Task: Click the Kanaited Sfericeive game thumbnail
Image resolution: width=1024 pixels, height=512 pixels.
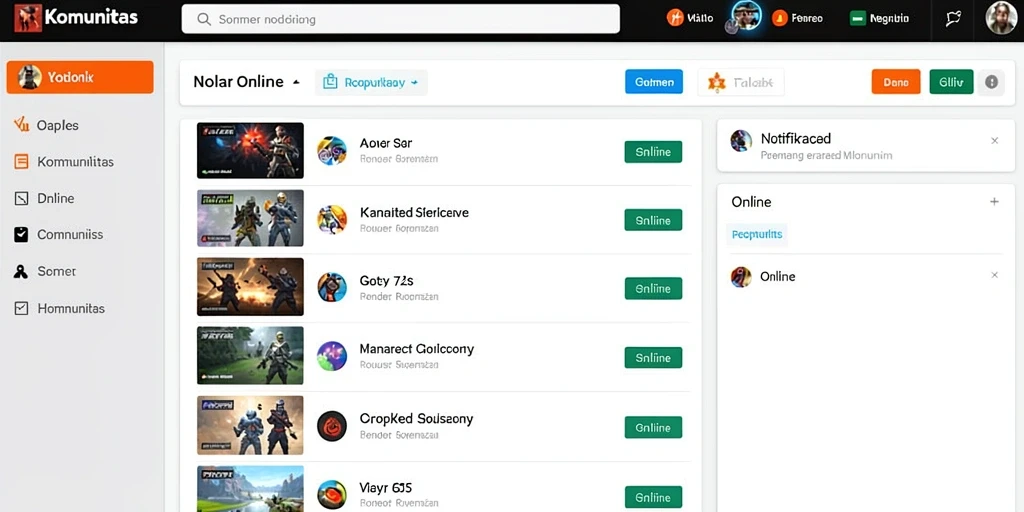Action: pos(250,218)
